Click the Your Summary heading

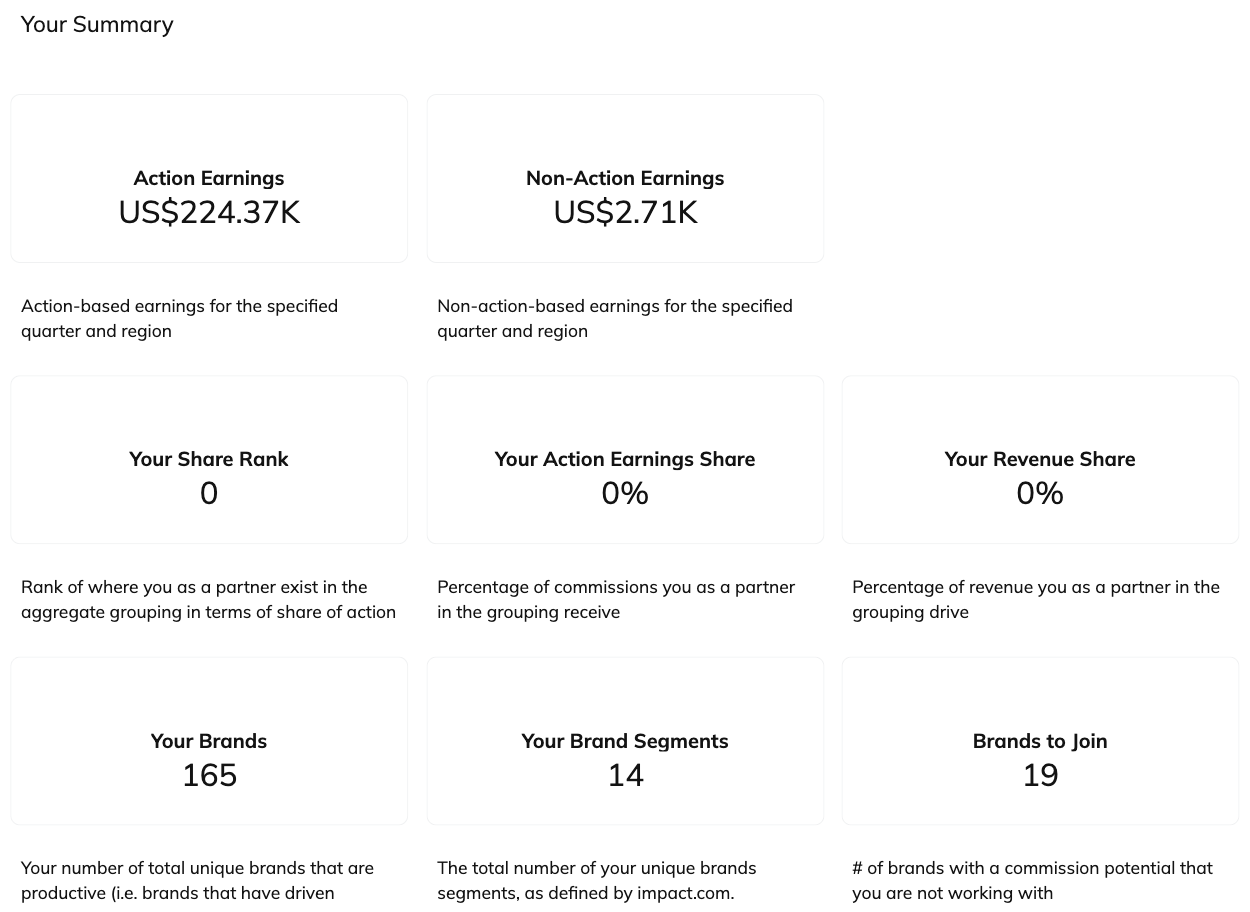97,24
